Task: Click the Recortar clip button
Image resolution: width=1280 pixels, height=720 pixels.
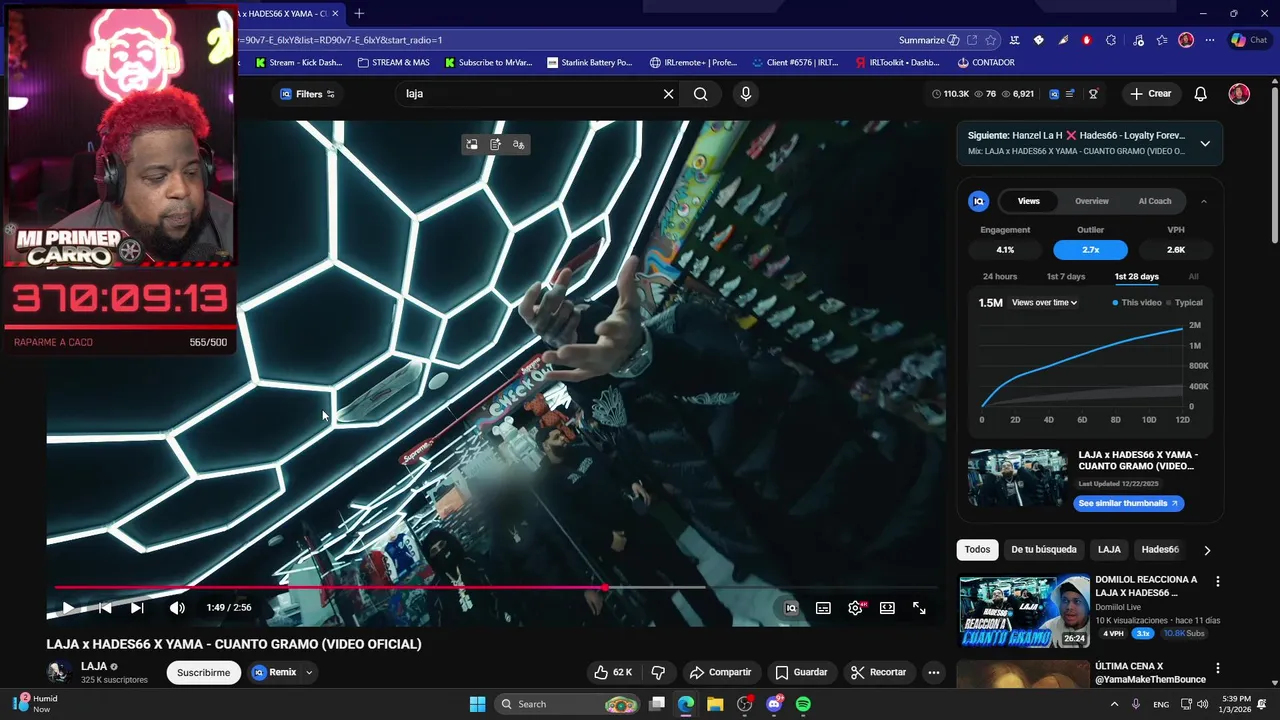Action: click(x=877, y=673)
